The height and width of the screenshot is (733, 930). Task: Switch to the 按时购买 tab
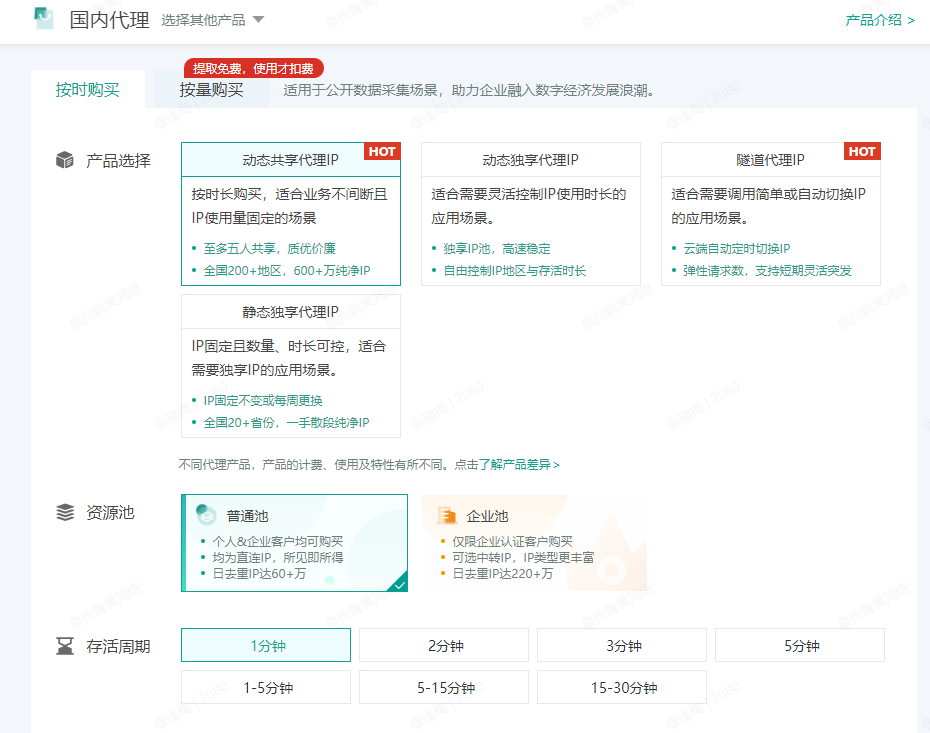pos(88,90)
